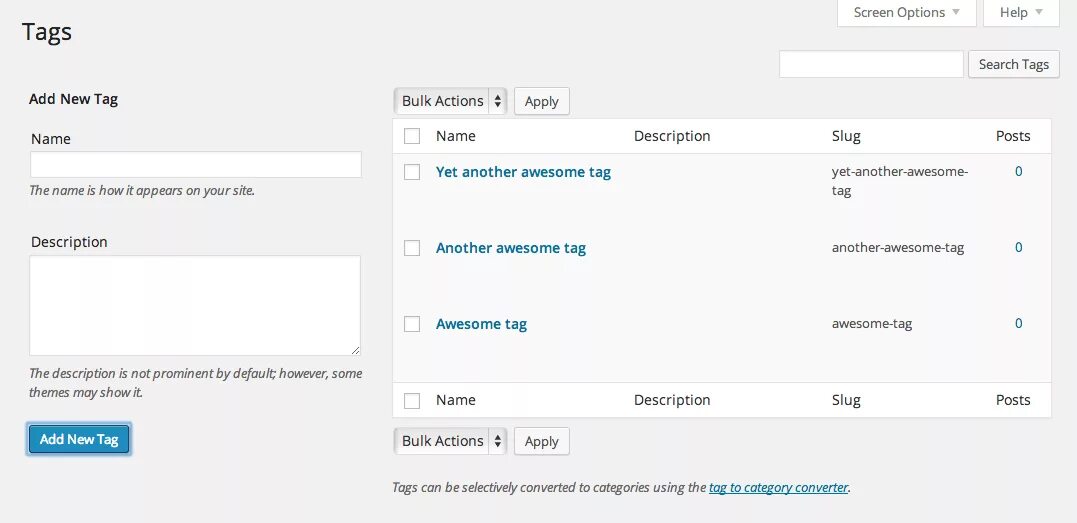The image size is (1077, 523).
Task: Sort by the Name header column
Action: [x=455, y=136]
